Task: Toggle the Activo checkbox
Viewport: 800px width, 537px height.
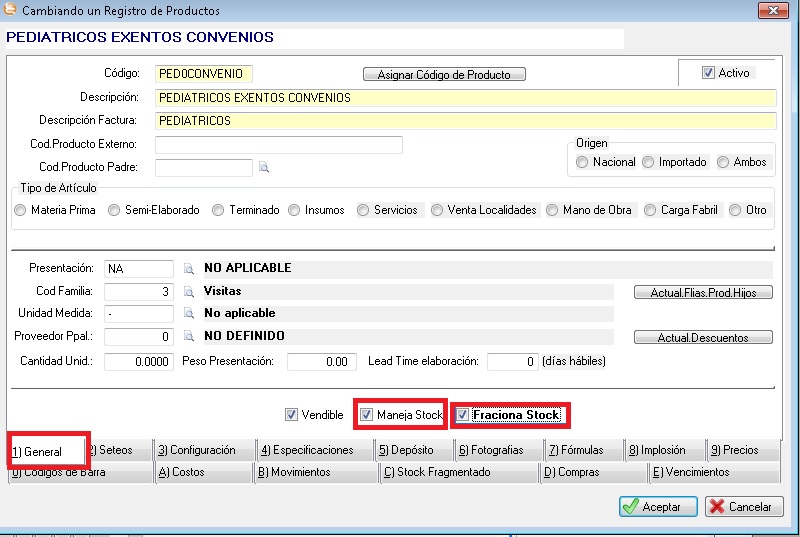Action: (708, 73)
